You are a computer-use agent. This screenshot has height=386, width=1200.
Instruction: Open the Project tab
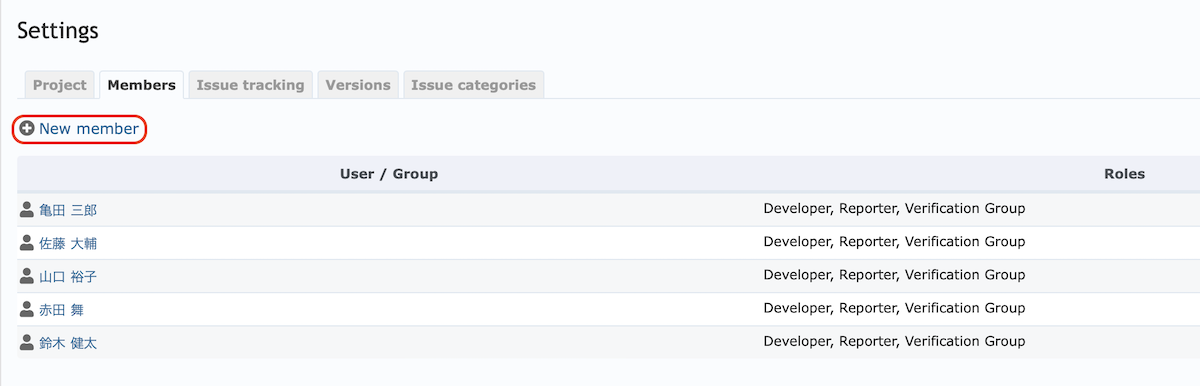(x=60, y=85)
